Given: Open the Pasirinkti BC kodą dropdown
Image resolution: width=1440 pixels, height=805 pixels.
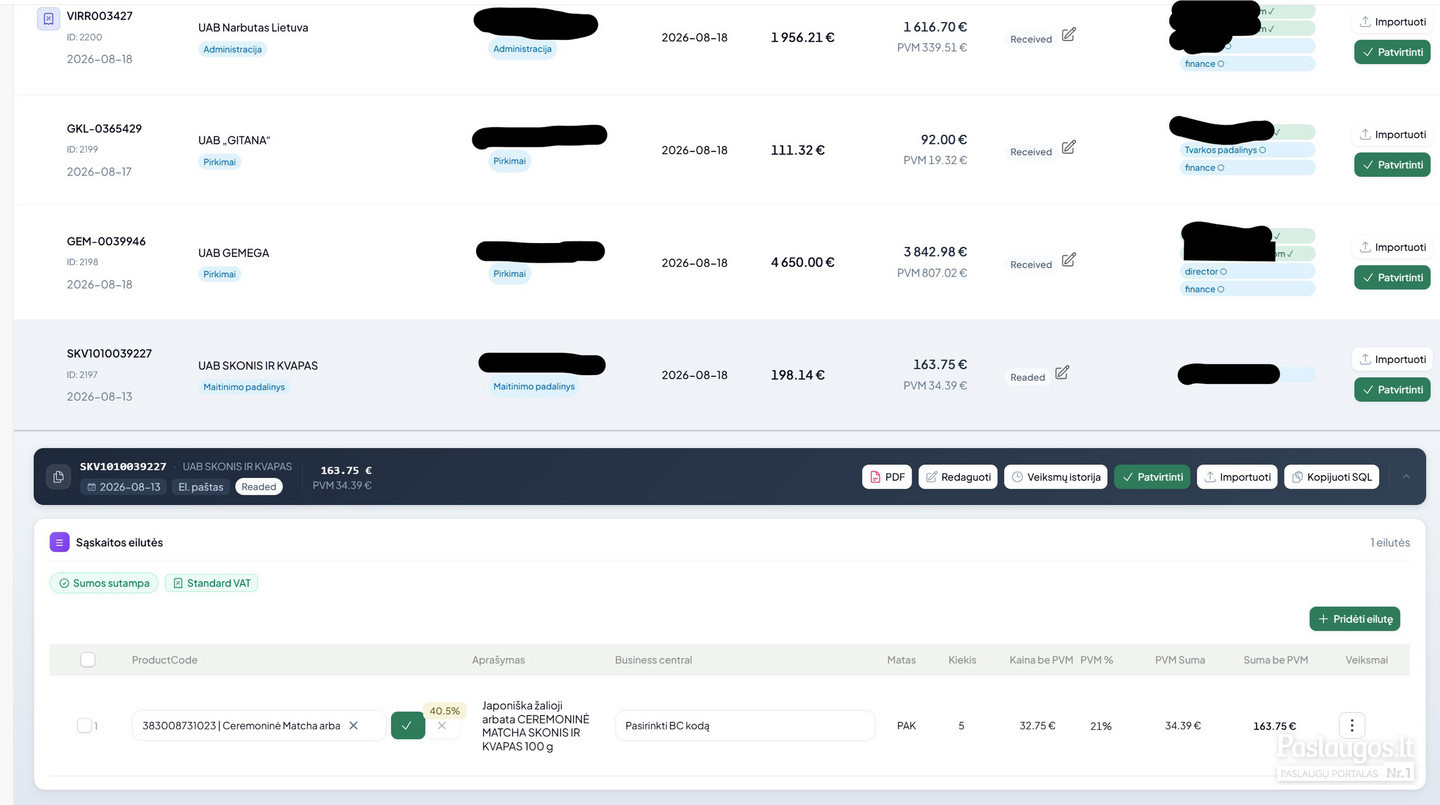Looking at the screenshot, I should [745, 726].
